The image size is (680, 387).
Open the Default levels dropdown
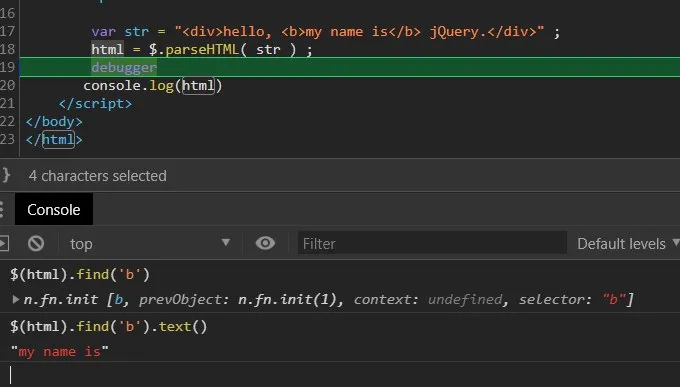coord(628,244)
